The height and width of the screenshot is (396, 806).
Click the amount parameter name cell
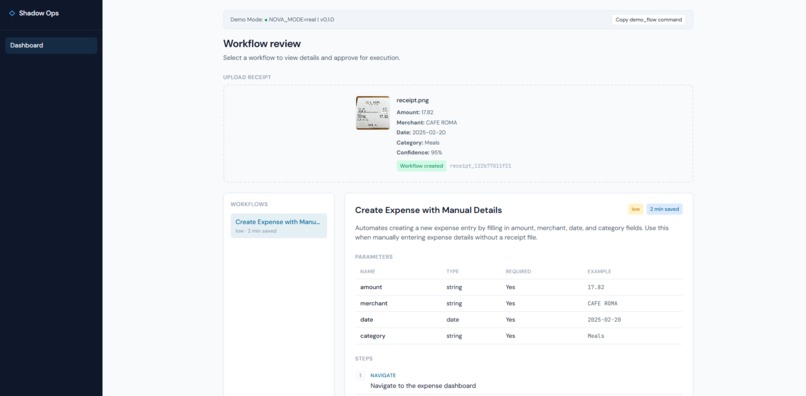tap(371, 287)
